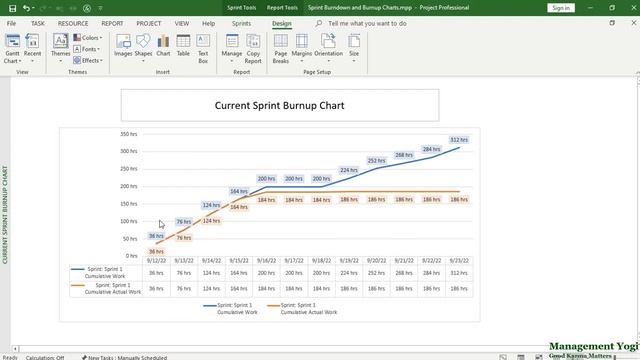The width and height of the screenshot is (640, 360).
Task: Switch to the PROJECT ribbon tab
Action: pyautogui.click(x=149, y=23)
